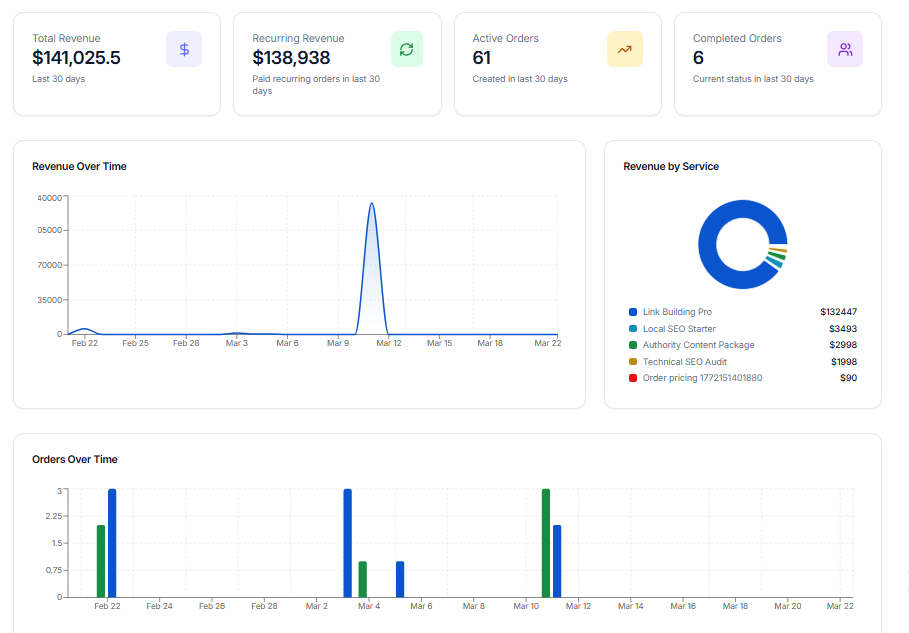Click the Recurring Revenue value $138,938
This screenshot has height=633, width=909.
291,58
